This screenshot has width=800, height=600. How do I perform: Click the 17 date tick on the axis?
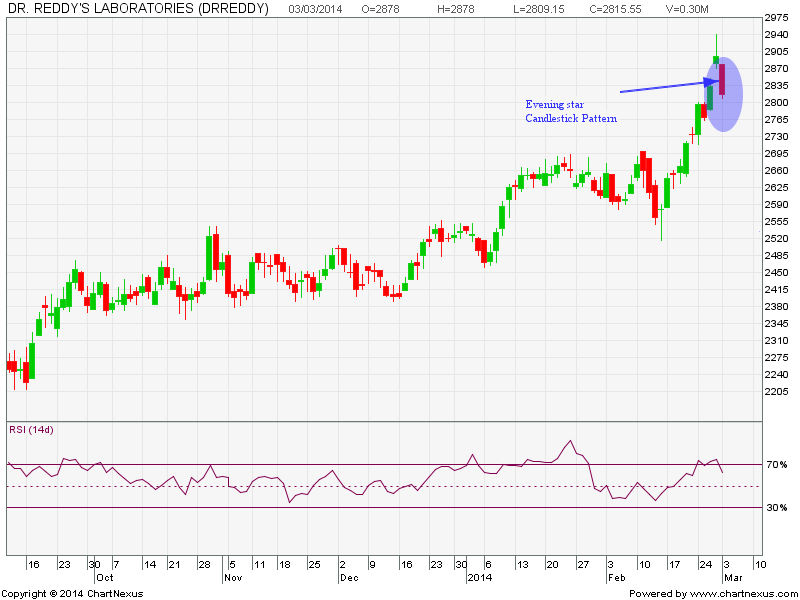674,565
